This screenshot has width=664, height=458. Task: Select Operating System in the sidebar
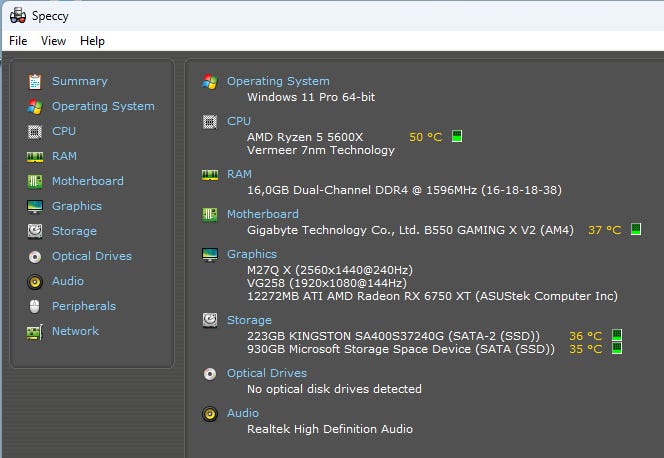103,106
